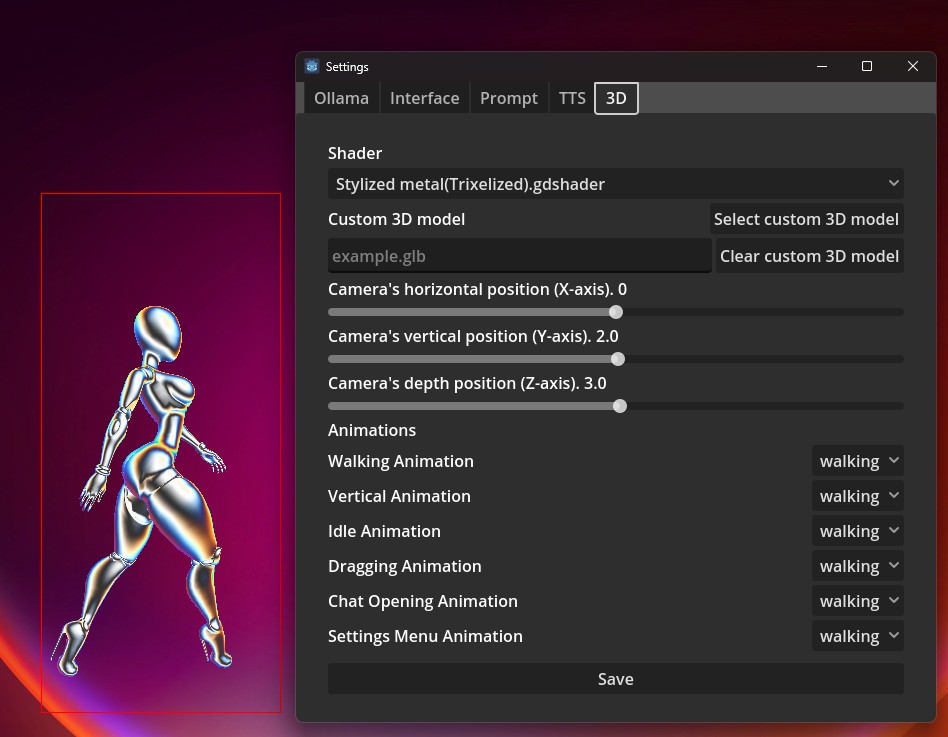
Task: Click the Save button
Action: (615, 679)
